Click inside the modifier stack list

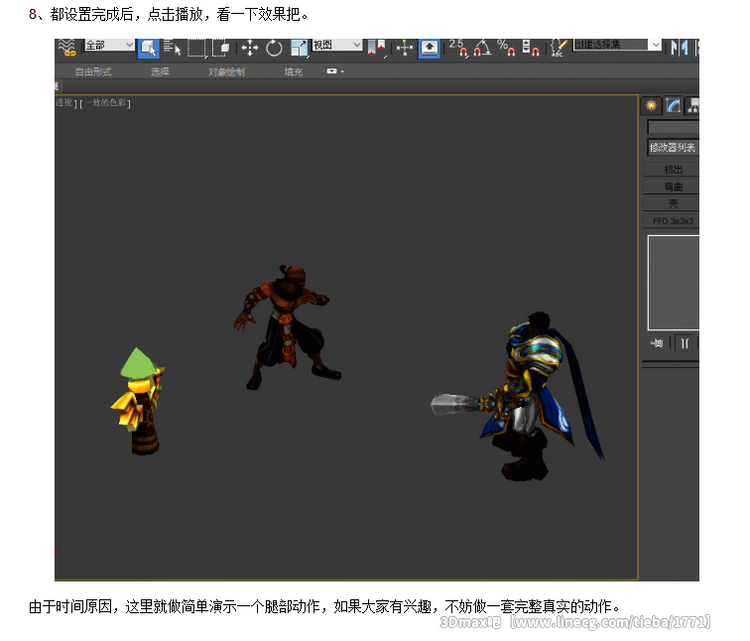coord(673,283)
